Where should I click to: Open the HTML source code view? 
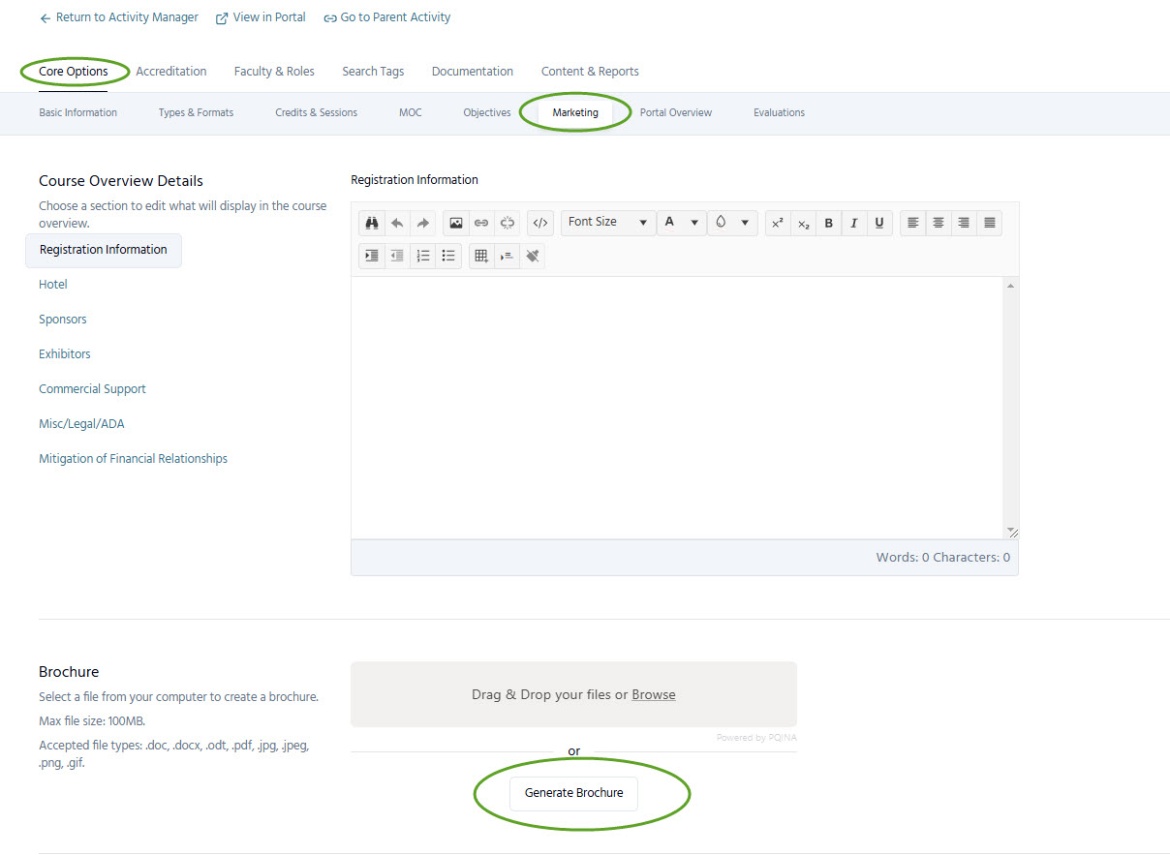tap(540, 223)
